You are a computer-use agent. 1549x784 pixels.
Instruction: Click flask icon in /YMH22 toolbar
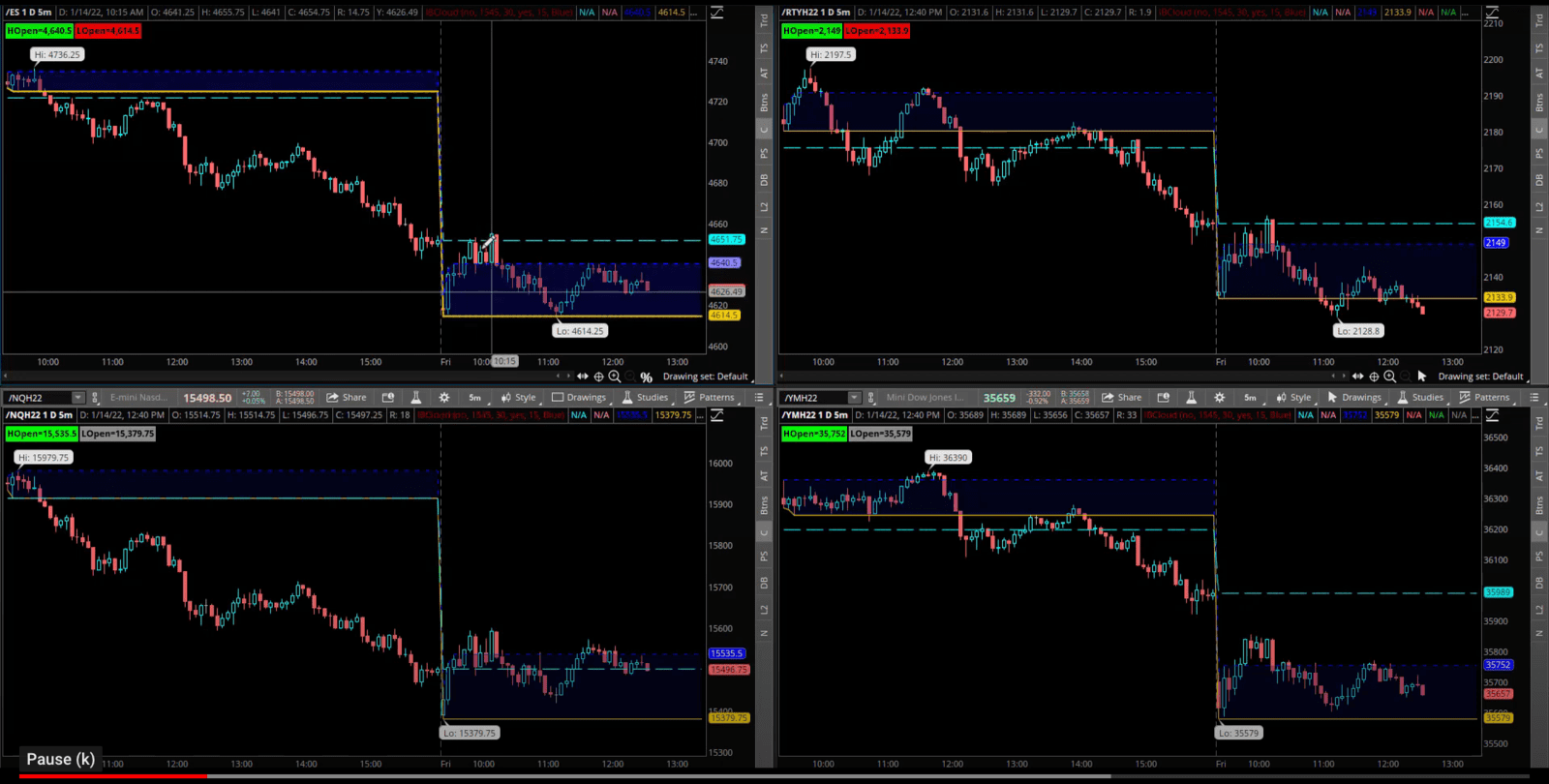(1191, 398)
